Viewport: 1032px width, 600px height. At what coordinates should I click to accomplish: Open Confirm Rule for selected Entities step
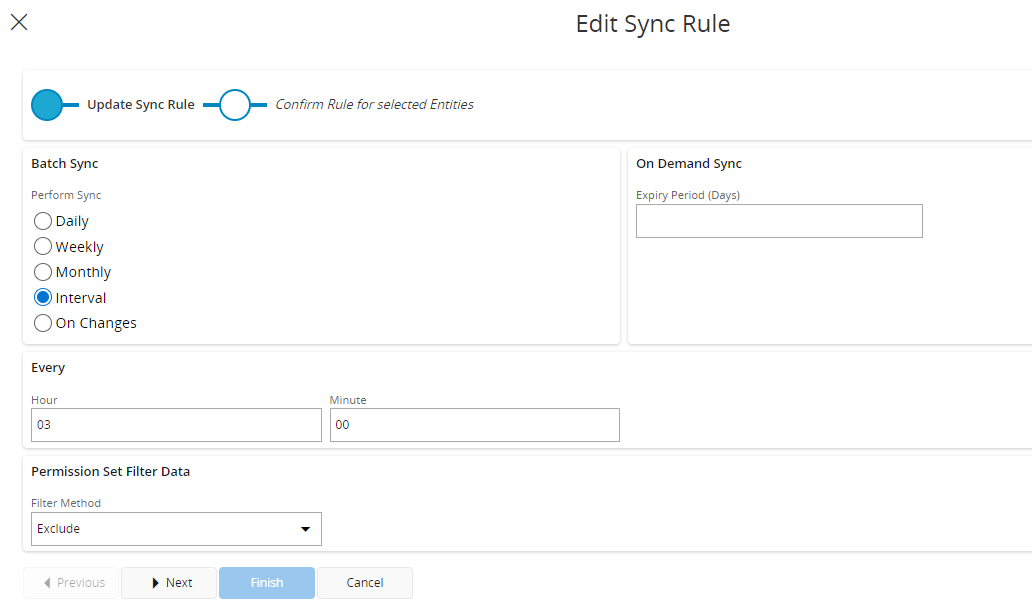coord(374,105)
